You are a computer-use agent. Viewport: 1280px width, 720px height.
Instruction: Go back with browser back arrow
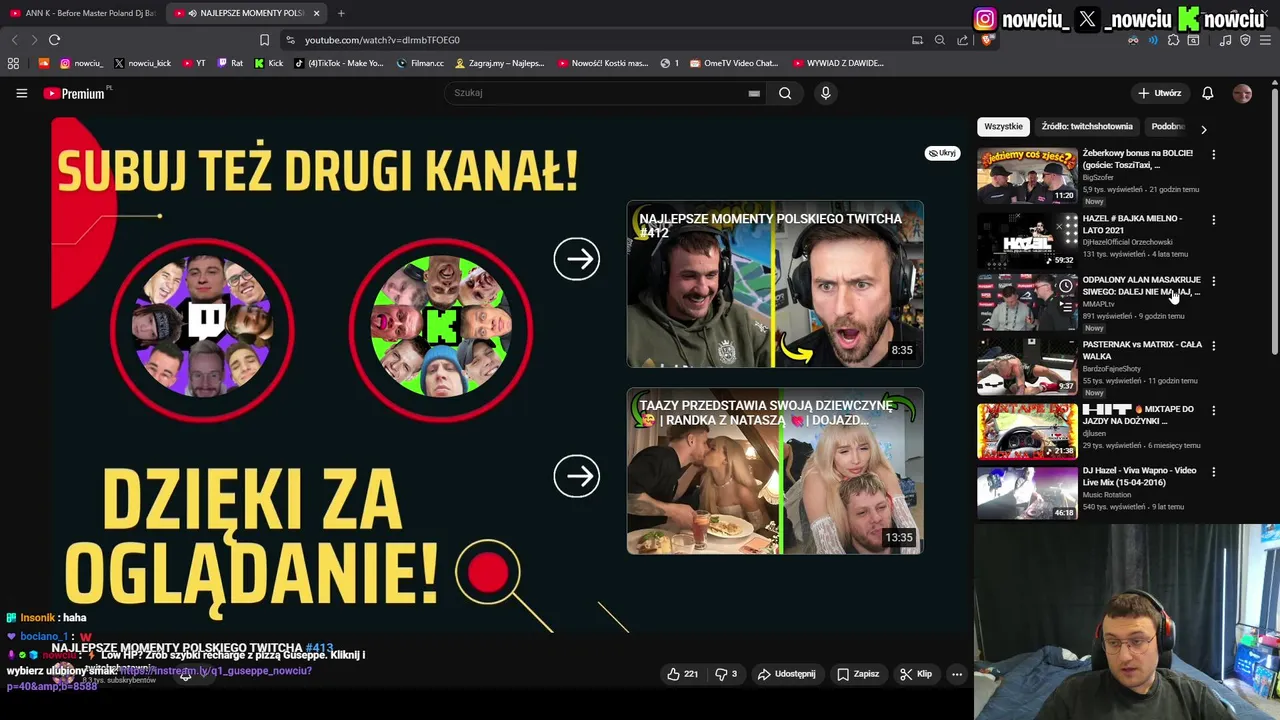(14, 40)
